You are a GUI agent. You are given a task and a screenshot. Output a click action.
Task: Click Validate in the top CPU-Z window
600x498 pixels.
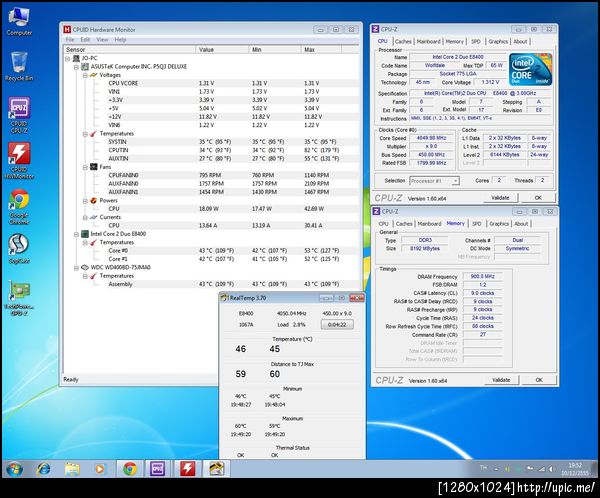(x=500, y=198)
